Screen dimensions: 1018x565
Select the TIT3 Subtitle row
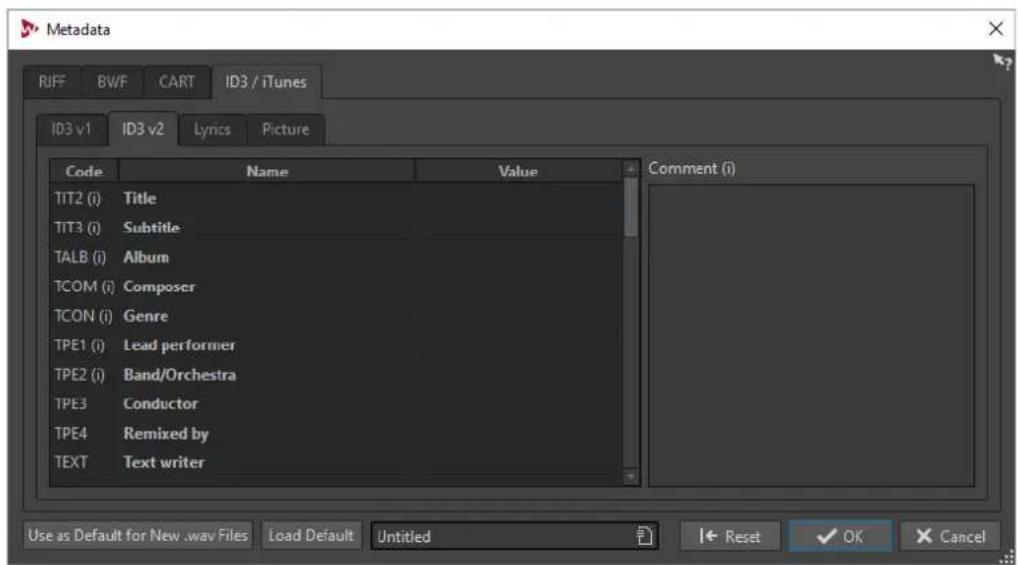[336, 227]
